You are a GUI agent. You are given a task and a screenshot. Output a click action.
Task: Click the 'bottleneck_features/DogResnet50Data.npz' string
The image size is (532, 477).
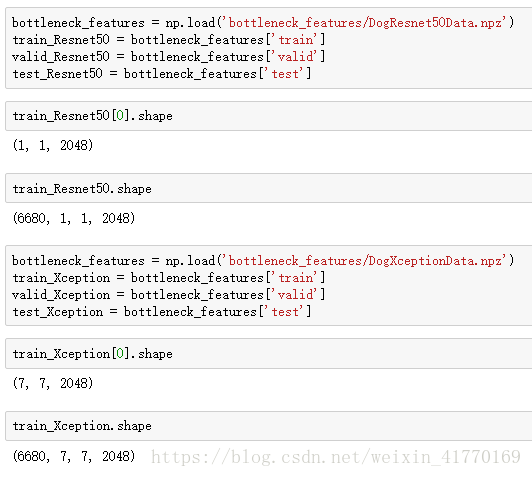tap(364, 23)
